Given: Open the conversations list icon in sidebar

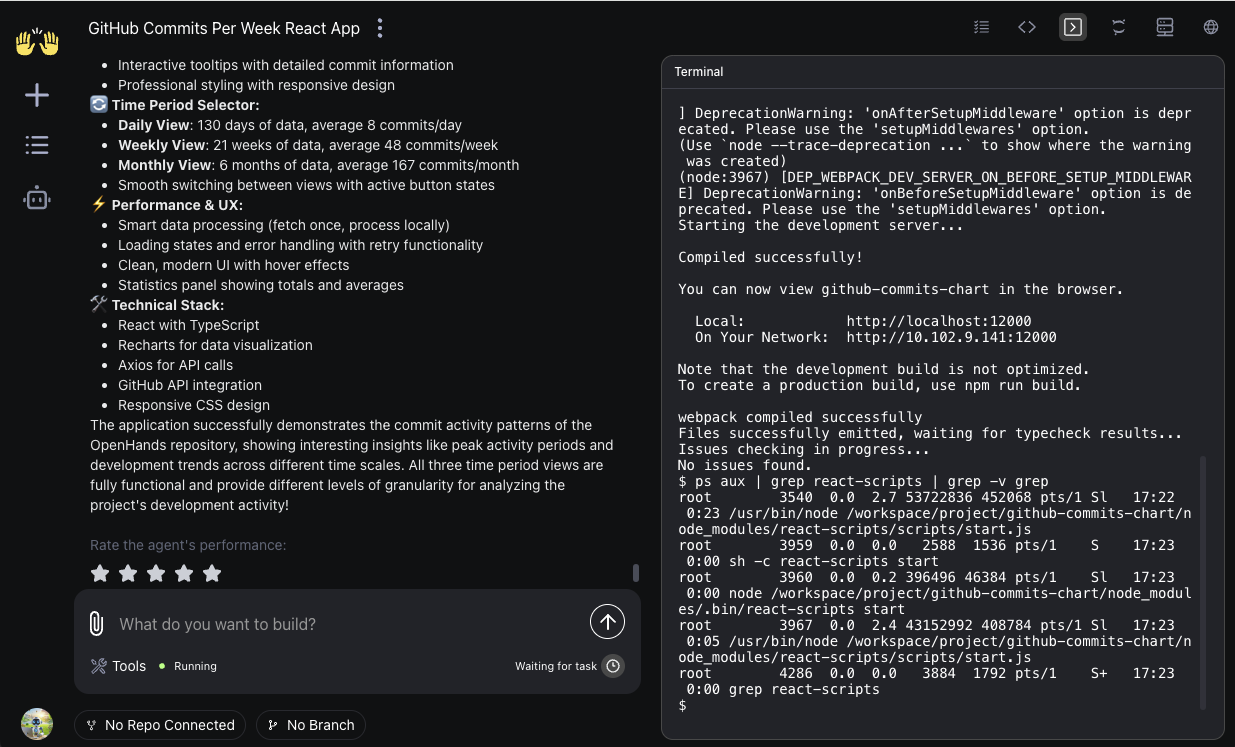Looking at the screenshot, I should point(37,145).
